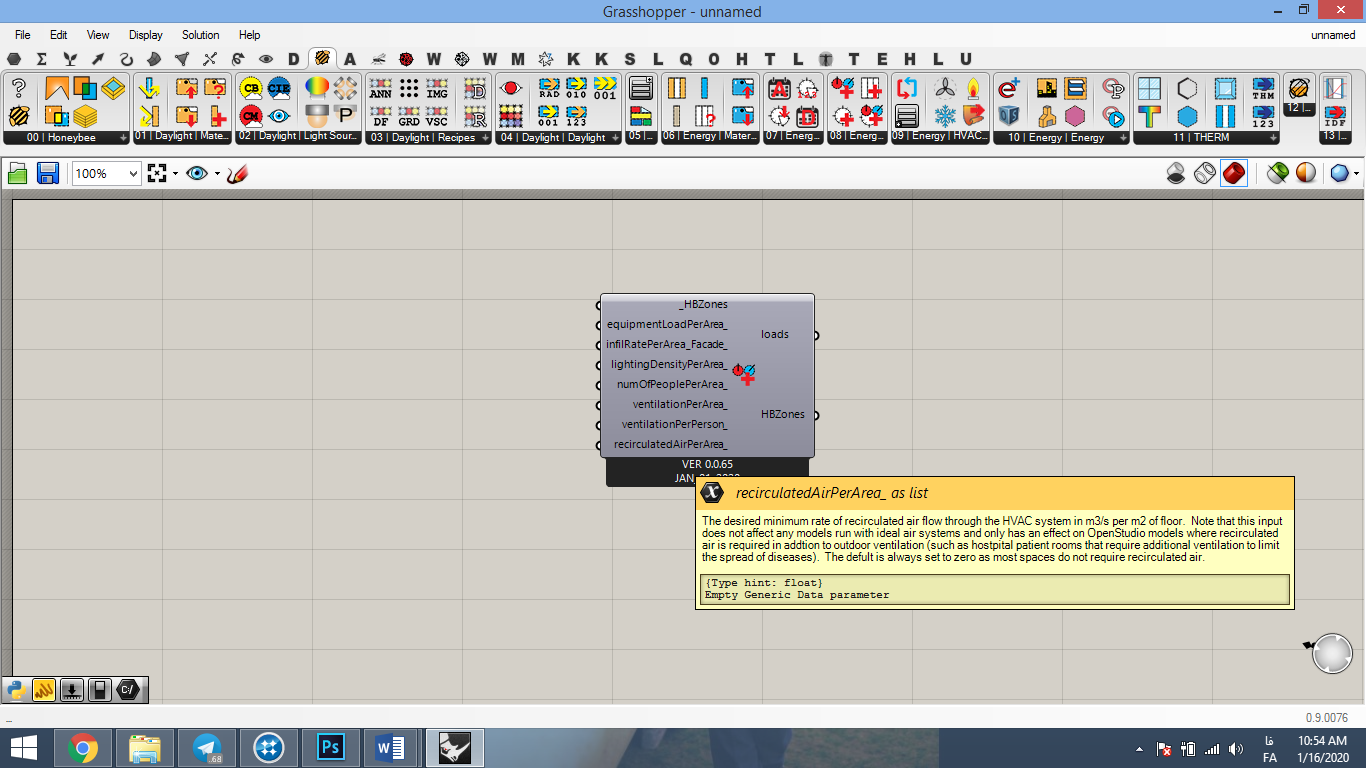Toggle the eye preview visibility button

pyautogui.click(x=197, y=174)
